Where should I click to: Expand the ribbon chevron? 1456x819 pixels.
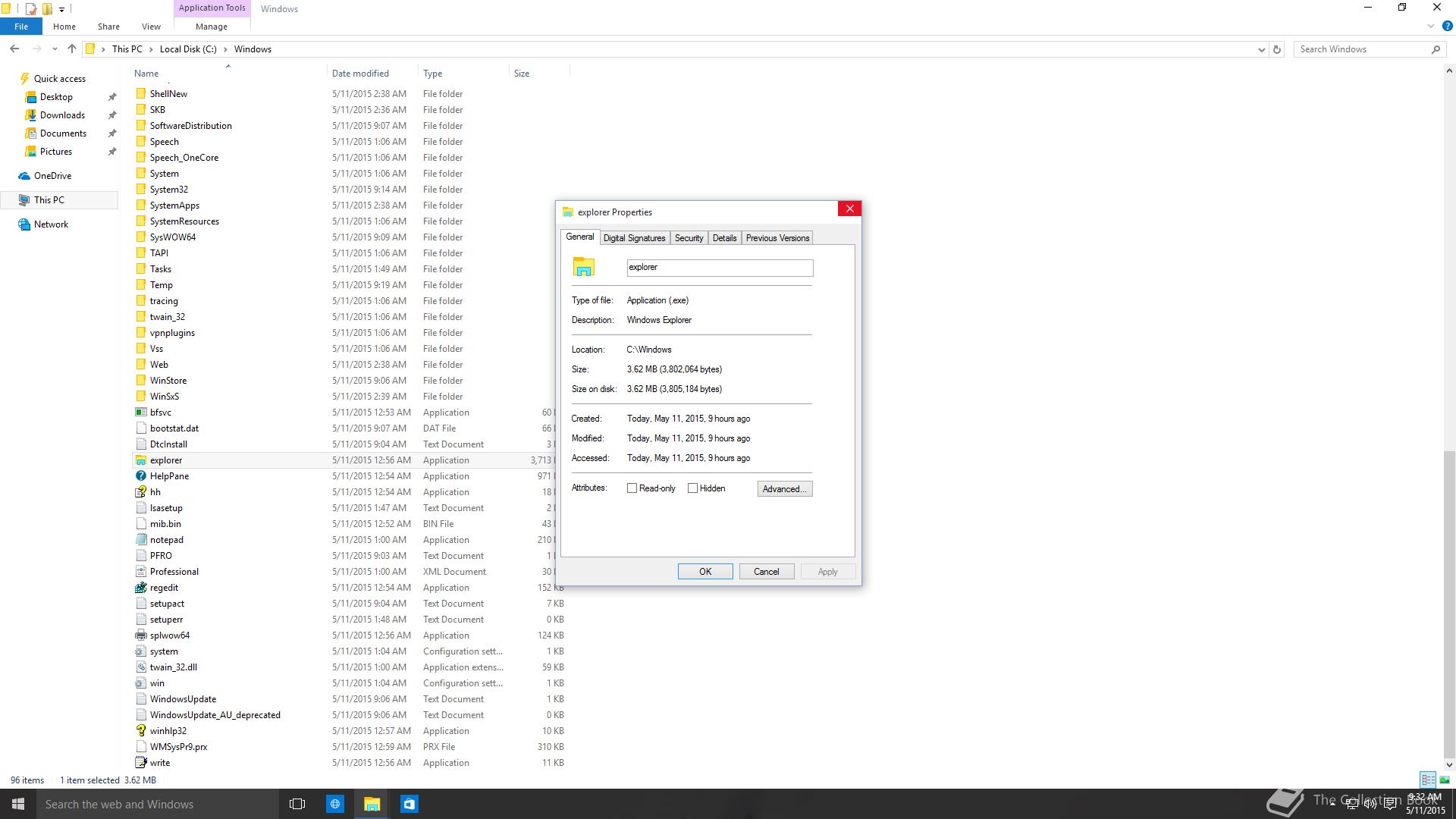point(1431,26)
